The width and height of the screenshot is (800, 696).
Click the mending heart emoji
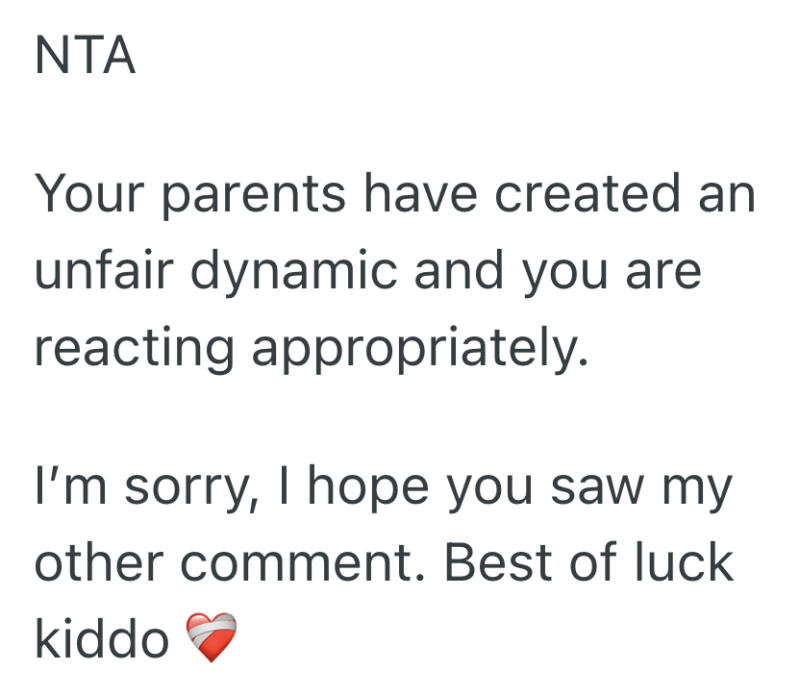(x=212, y=637)
